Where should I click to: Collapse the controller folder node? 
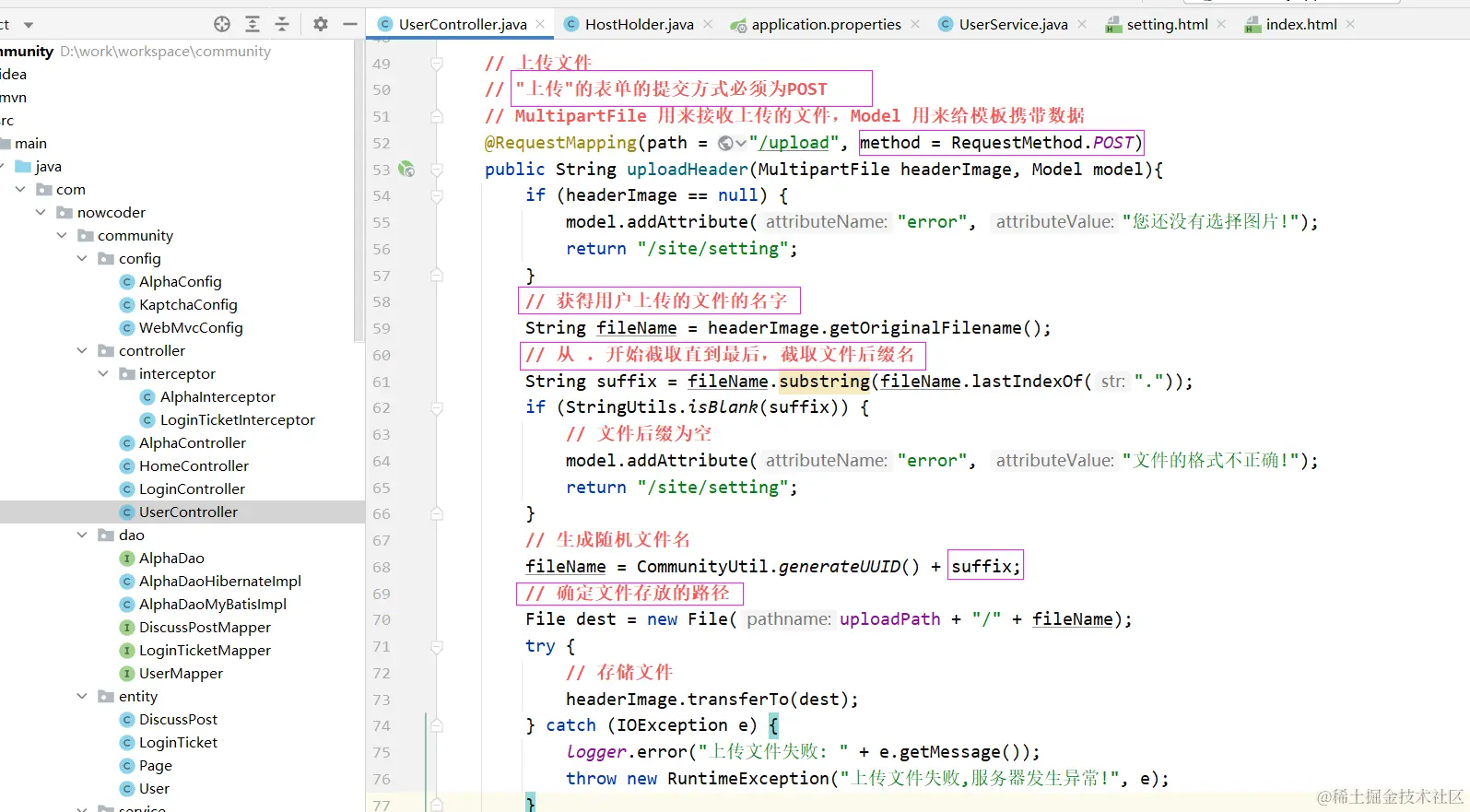click(x=82, y=350)
